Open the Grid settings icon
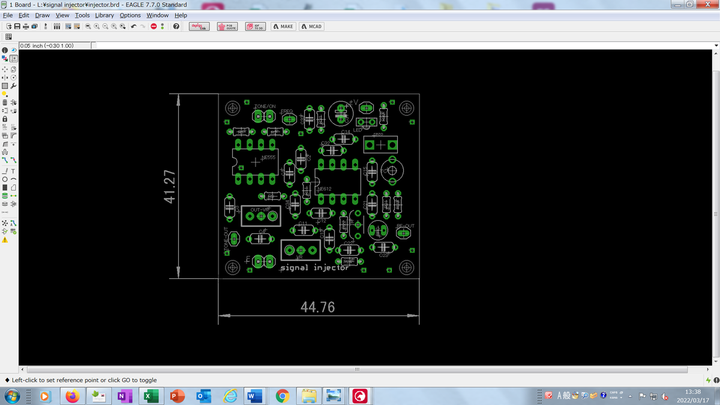 point(8,37)
